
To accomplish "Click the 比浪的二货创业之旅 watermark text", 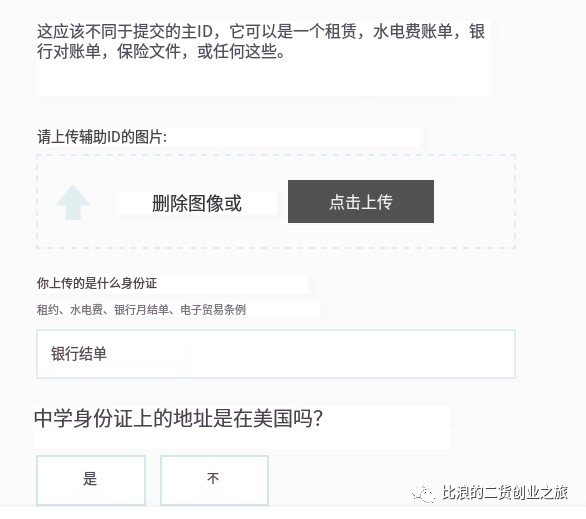I will pyautogui.click(x=505, y=492).
